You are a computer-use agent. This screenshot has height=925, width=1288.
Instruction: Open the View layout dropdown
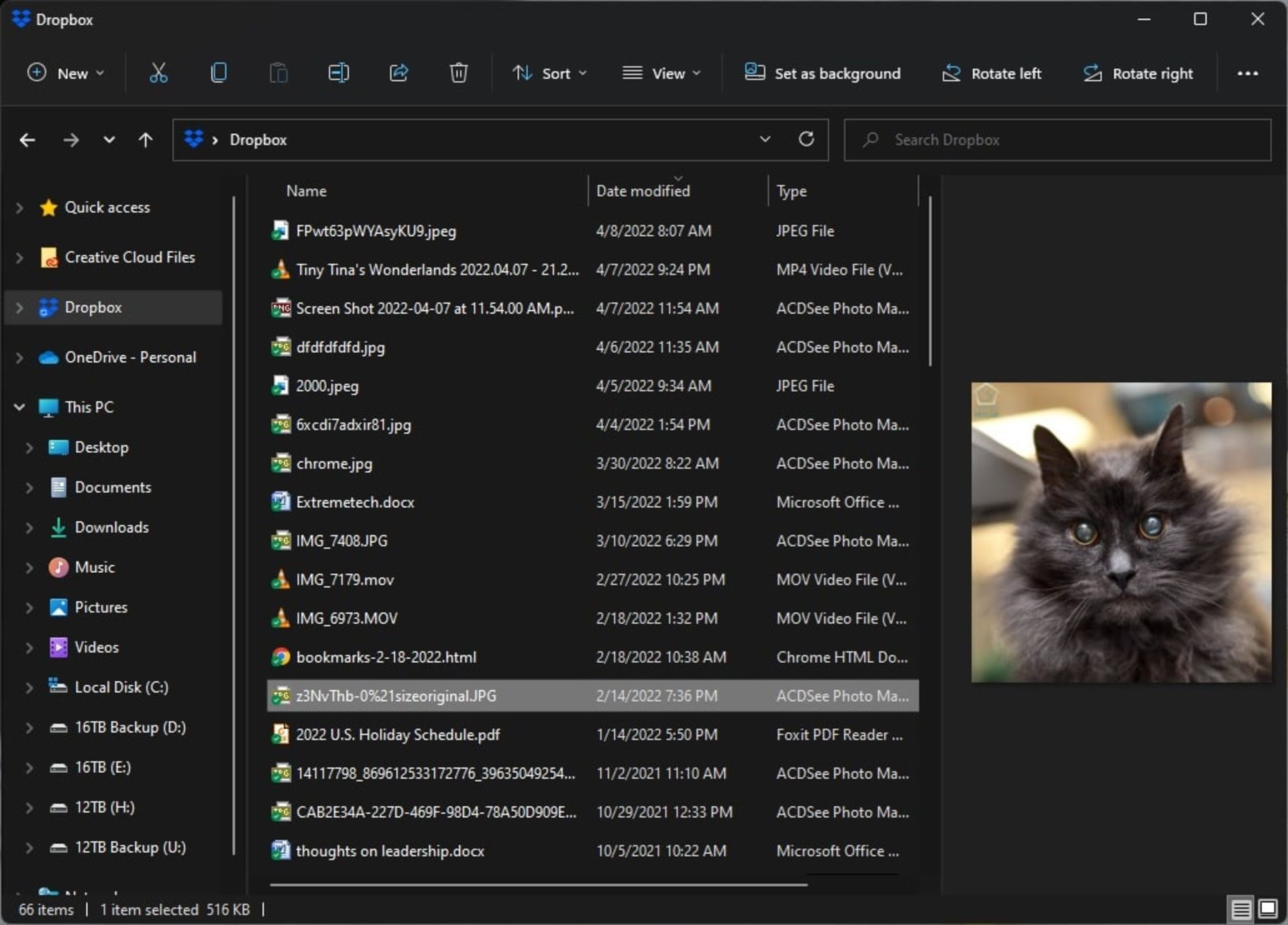pyautogui.click(x=661, y=73)
